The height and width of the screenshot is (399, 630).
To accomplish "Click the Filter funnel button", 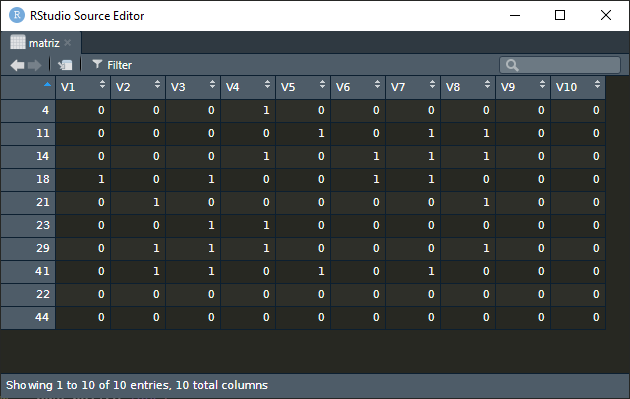I will (x=112, y=65).
